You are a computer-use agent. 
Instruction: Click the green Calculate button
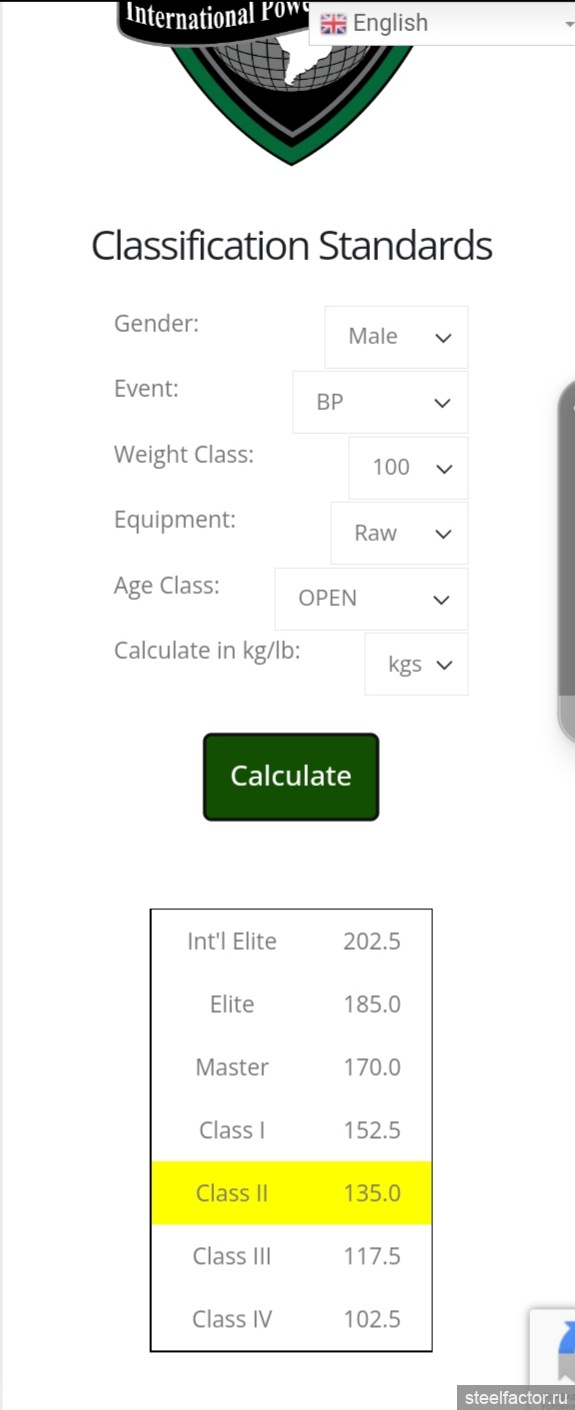point(291,777)
